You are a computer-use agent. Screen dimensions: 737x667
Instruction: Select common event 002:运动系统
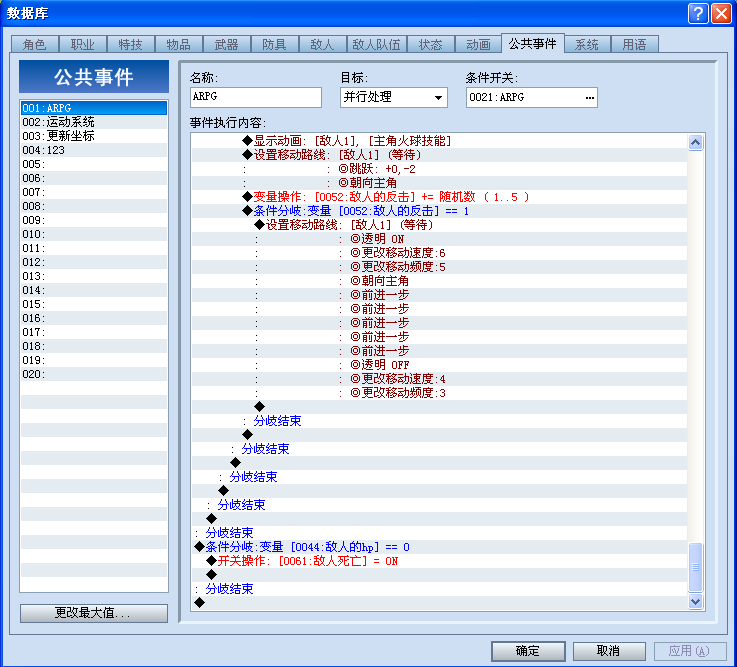coord(94,122)
